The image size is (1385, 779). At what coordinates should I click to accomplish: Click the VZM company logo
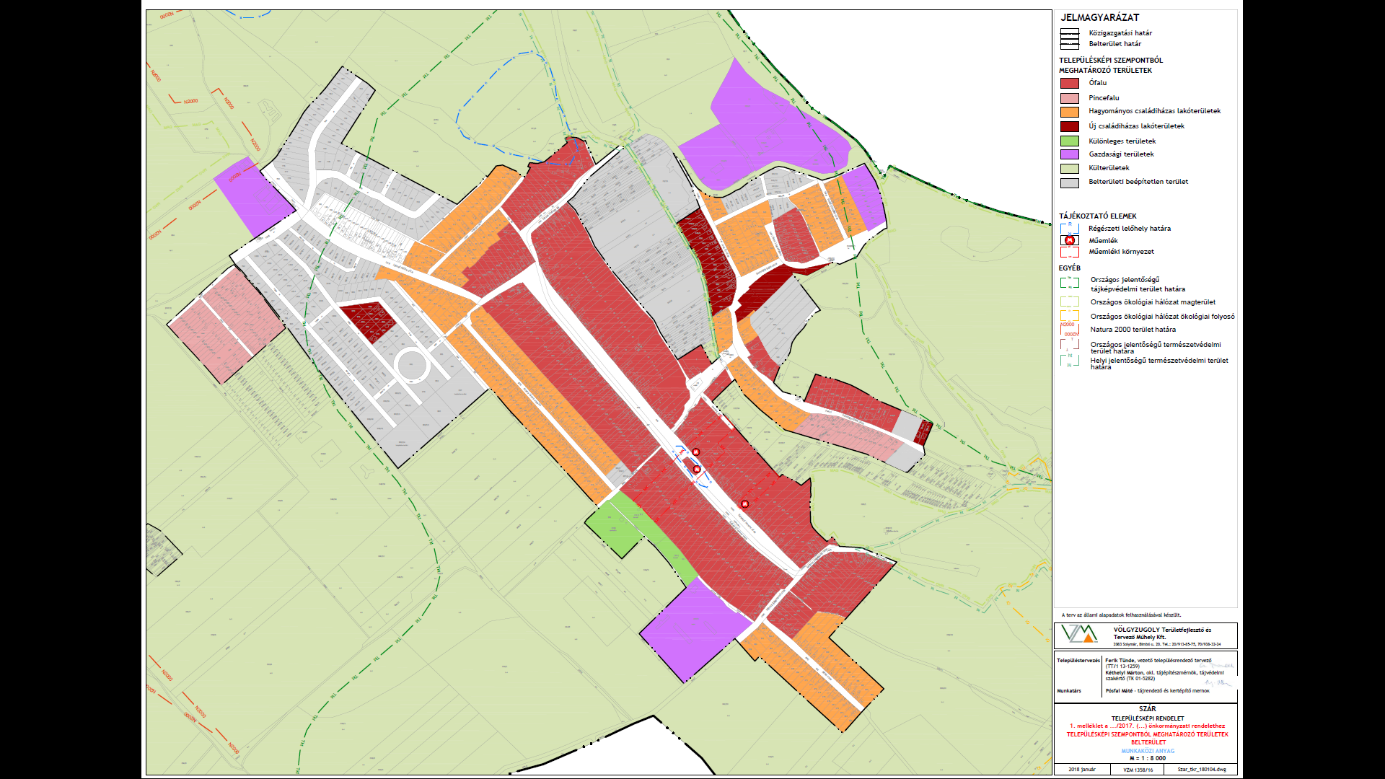(x=1077, y=634)
